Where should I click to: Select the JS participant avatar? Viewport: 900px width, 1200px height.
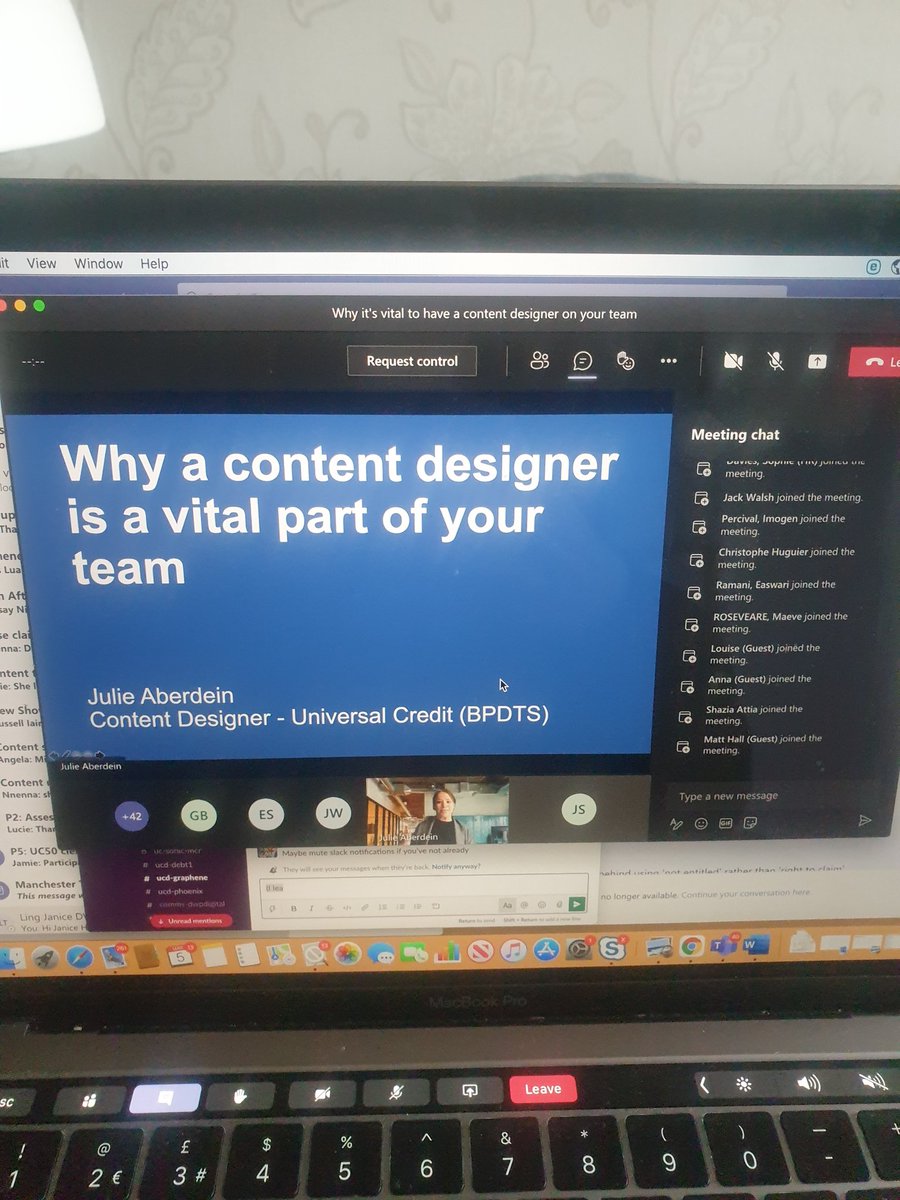pyautogui.click(x=578, y=810)
